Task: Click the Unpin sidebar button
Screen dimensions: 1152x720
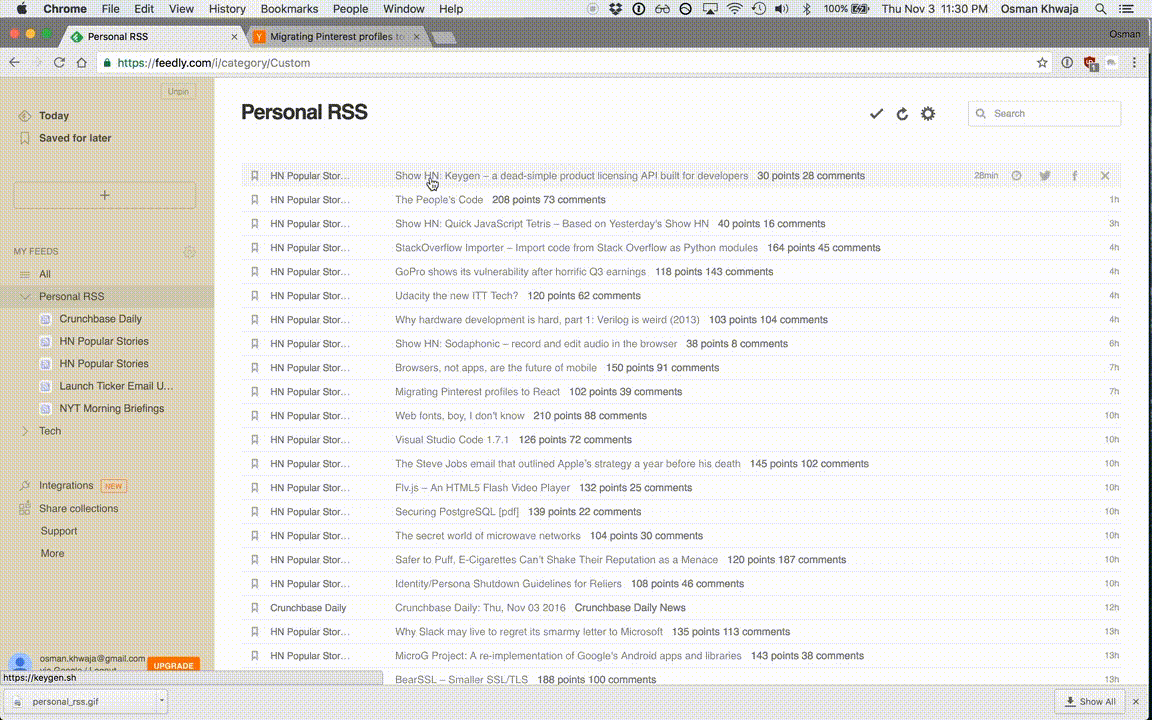Action: tap(179, 92)
